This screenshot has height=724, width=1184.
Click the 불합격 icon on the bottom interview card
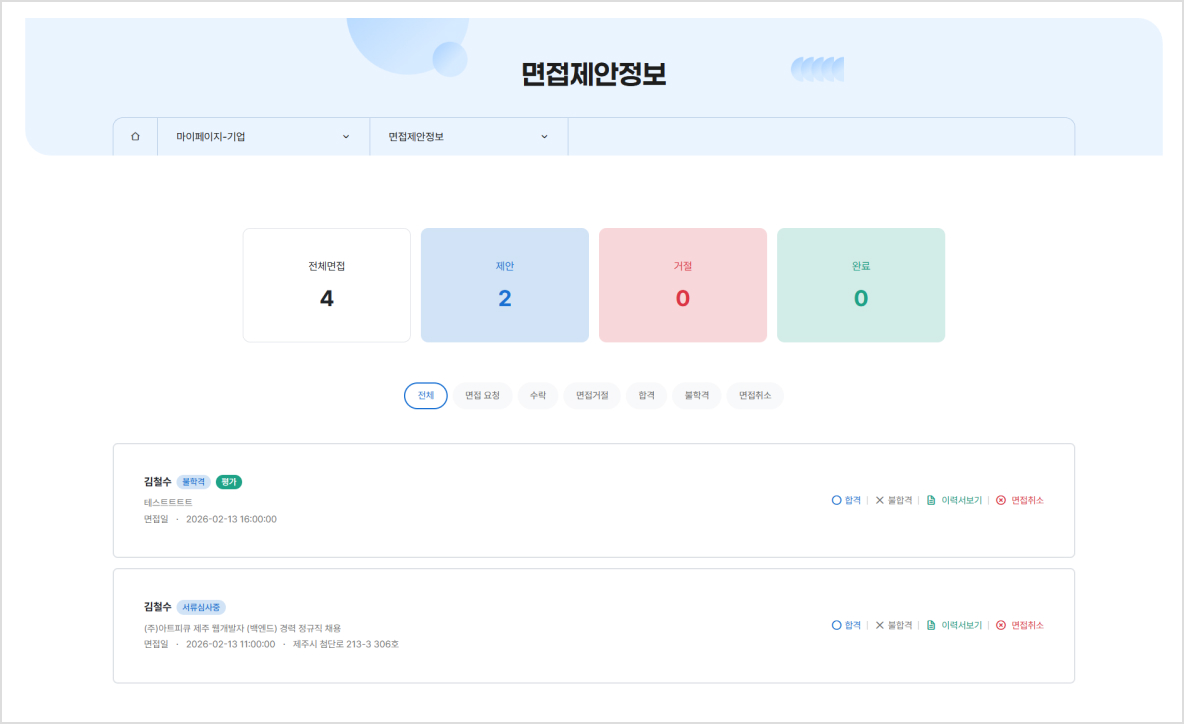880,625
